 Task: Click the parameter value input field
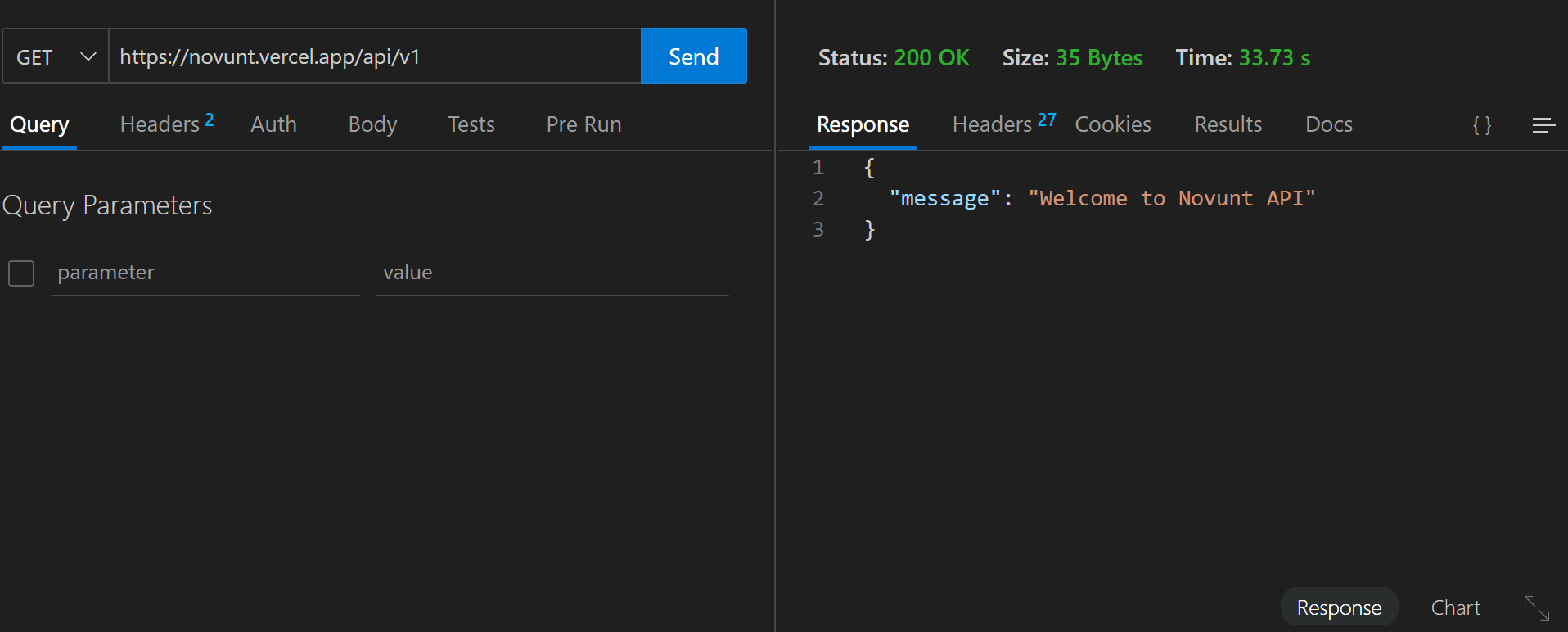coord(552,273)
